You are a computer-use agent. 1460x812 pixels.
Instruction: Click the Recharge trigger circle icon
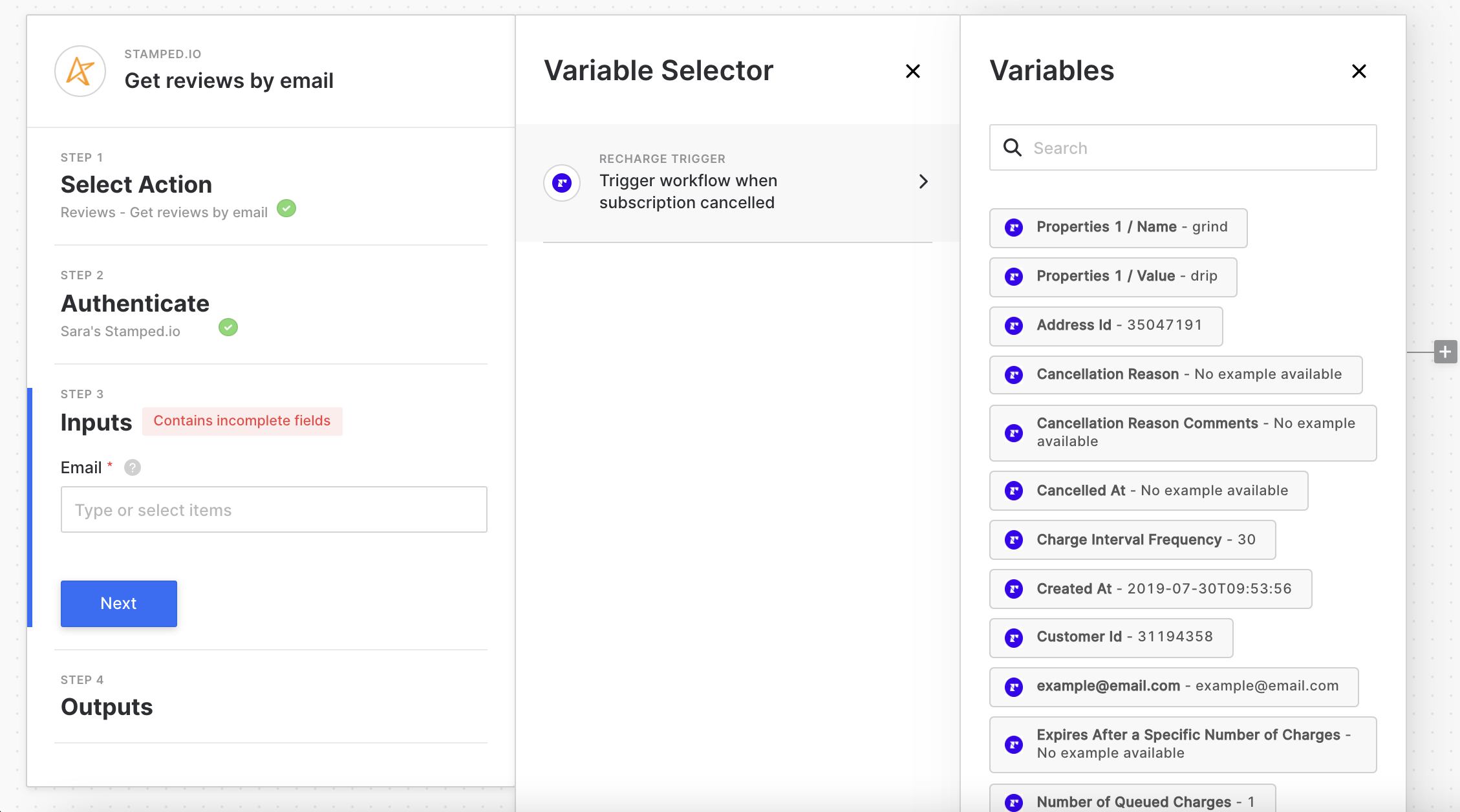click(561, 182)
